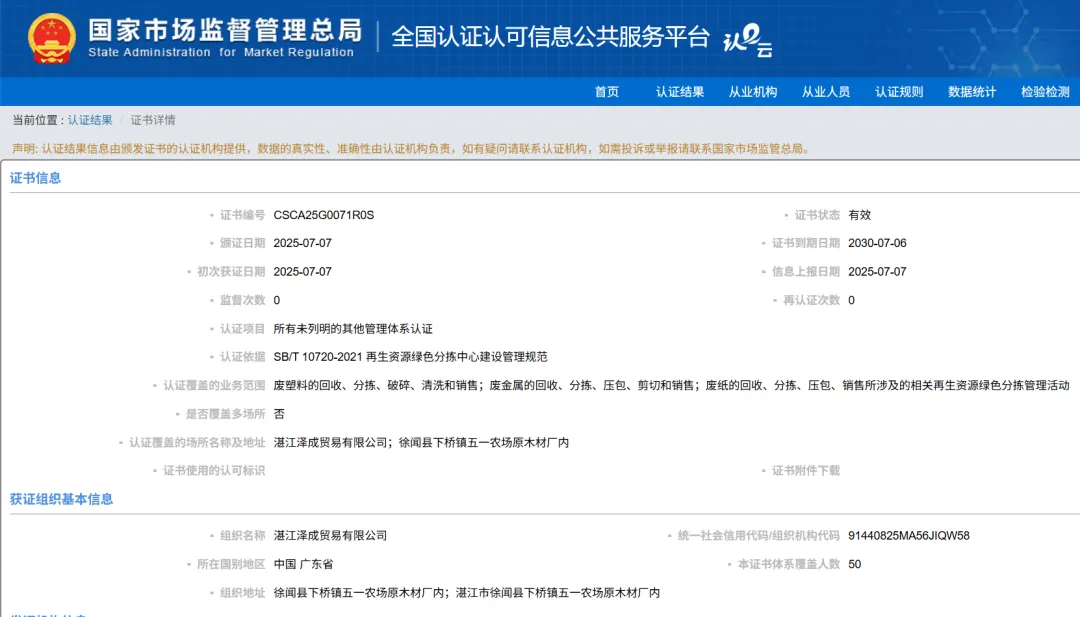Open the 从业人员 navigation item
This screenshot has height=617, width=1080.
pos(826,92)
